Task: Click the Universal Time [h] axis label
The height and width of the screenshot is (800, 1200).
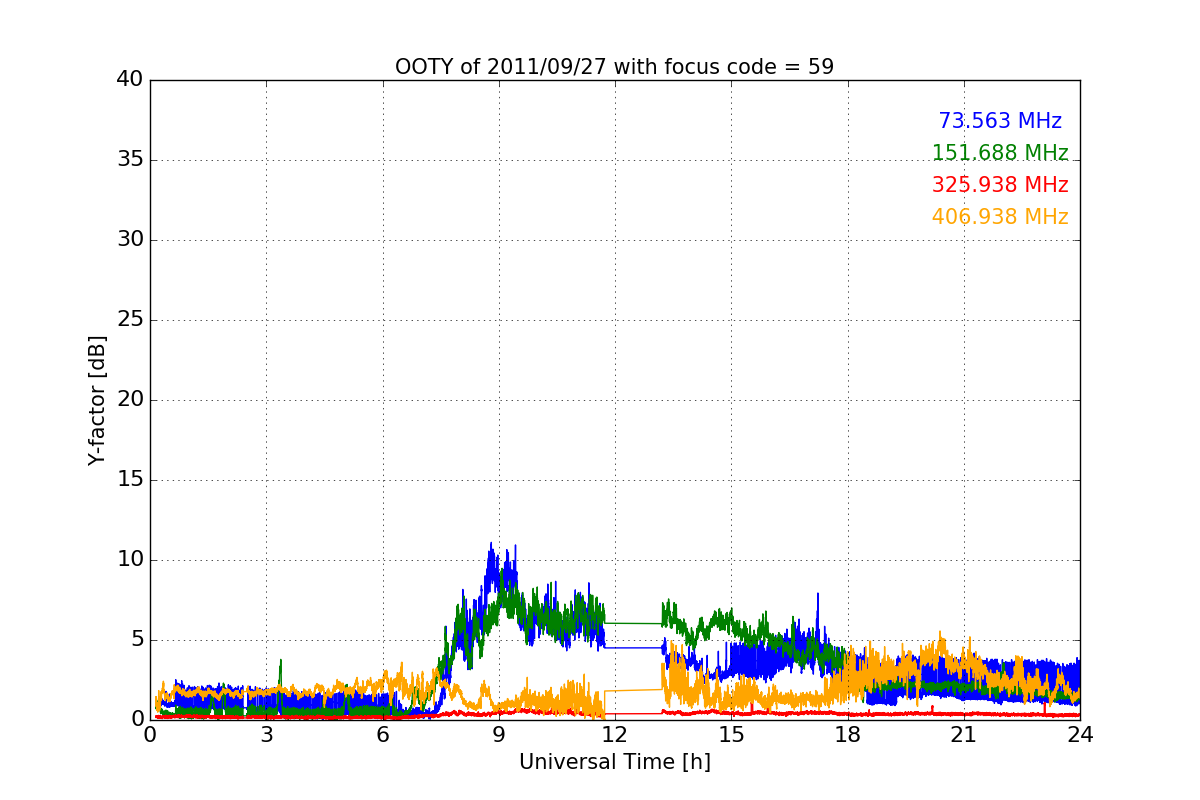Action: [x=614, y=762]
